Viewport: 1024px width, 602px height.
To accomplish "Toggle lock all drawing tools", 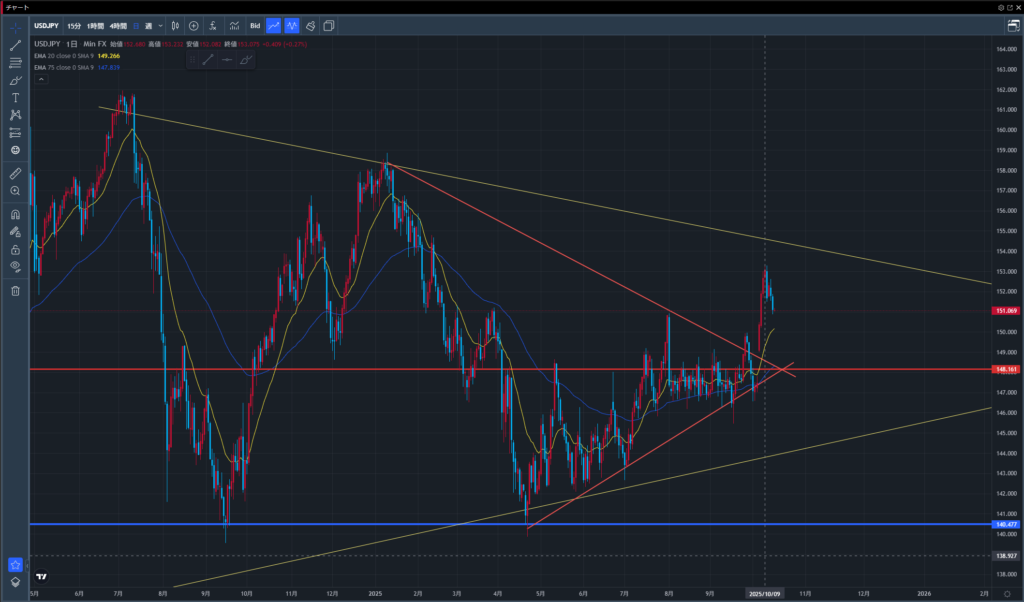I will pyautogui.click(x=15, y=249).
